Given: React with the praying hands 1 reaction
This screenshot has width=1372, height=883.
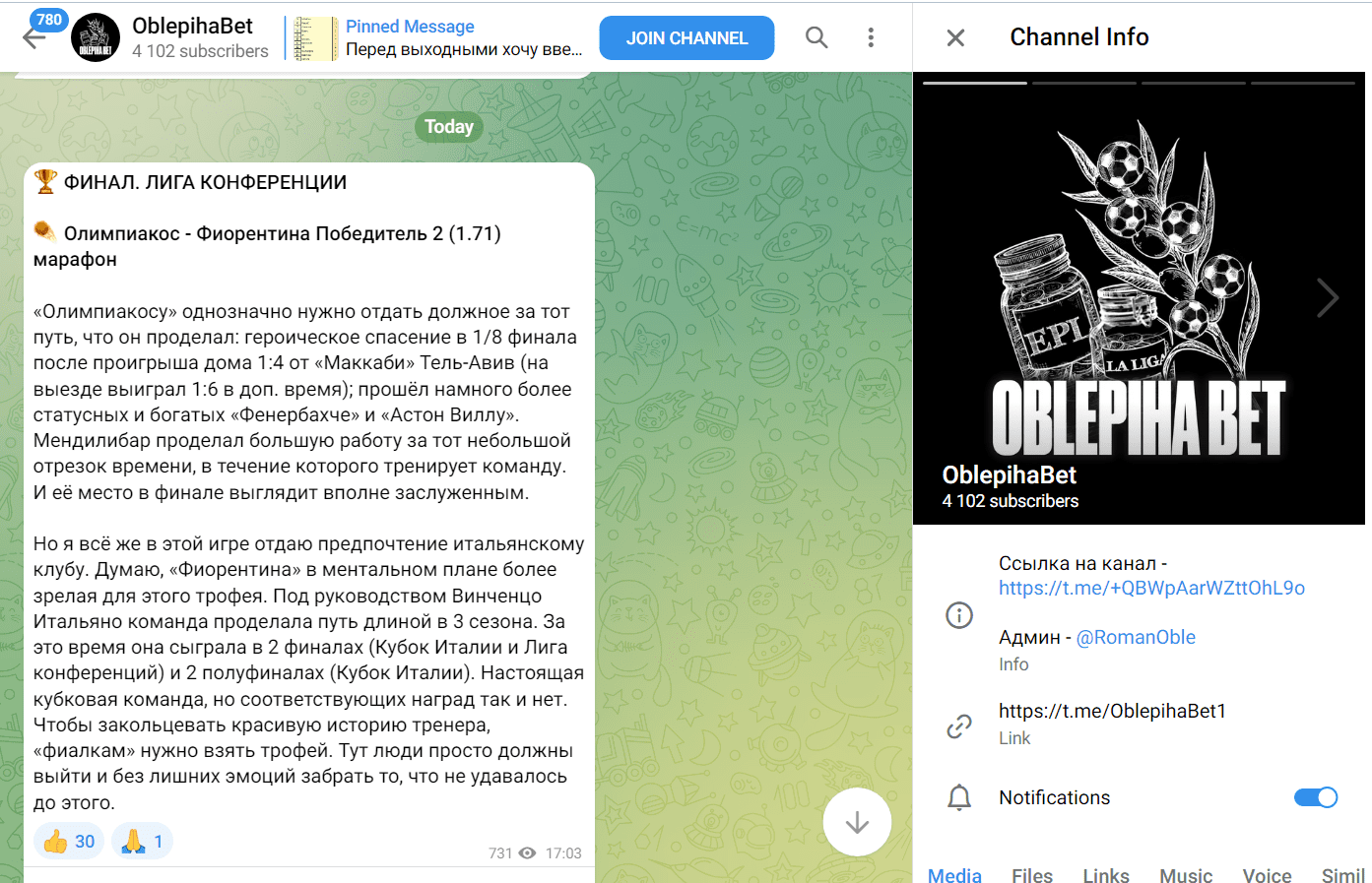Looking at the screenshot, I should point(143,842).
